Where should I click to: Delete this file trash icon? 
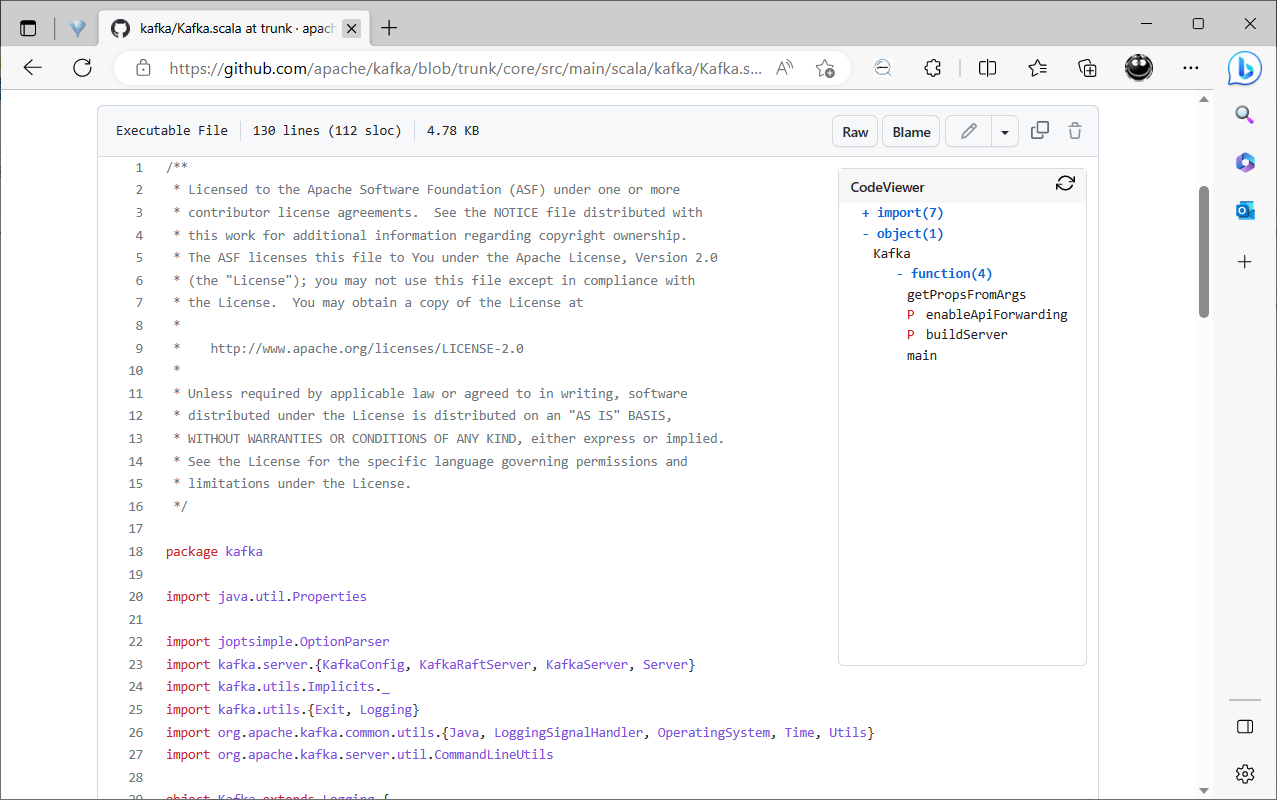point(1075,130)
